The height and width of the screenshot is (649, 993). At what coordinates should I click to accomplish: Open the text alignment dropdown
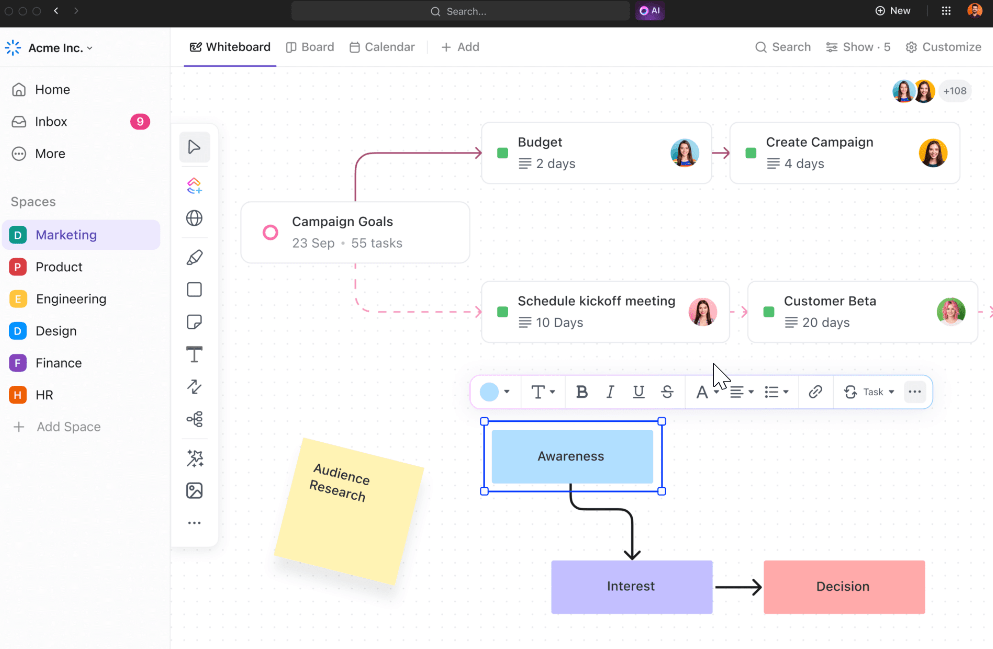point(742,392)
